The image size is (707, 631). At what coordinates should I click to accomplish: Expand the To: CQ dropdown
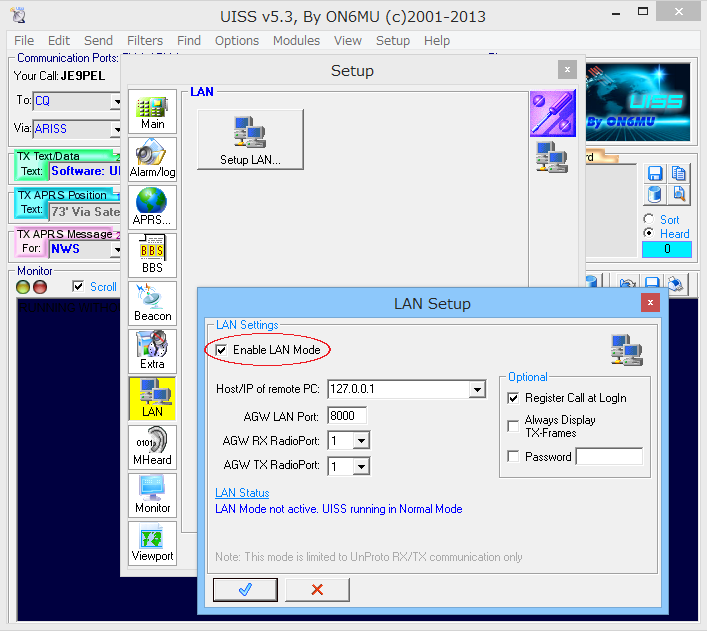[116, 101]
